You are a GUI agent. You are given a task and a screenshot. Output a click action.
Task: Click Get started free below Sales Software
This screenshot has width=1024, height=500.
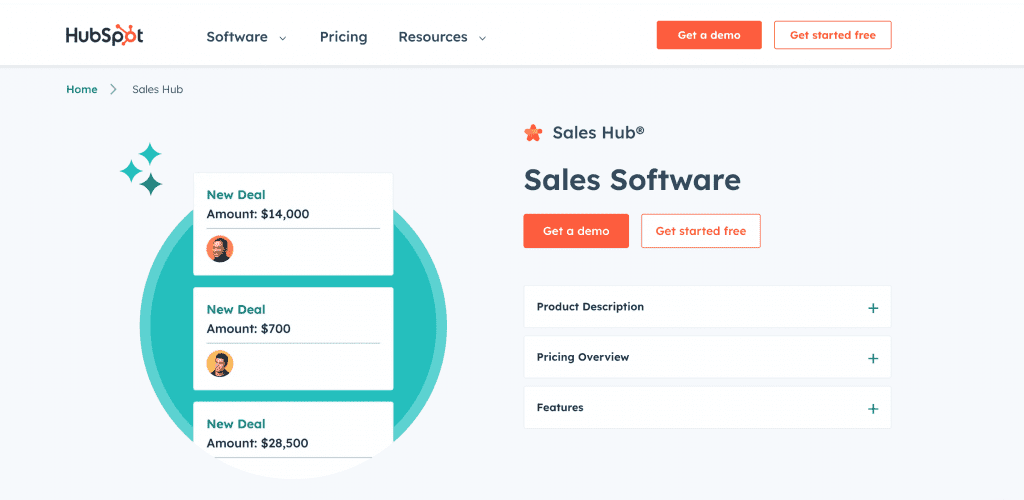coord(700,231)
